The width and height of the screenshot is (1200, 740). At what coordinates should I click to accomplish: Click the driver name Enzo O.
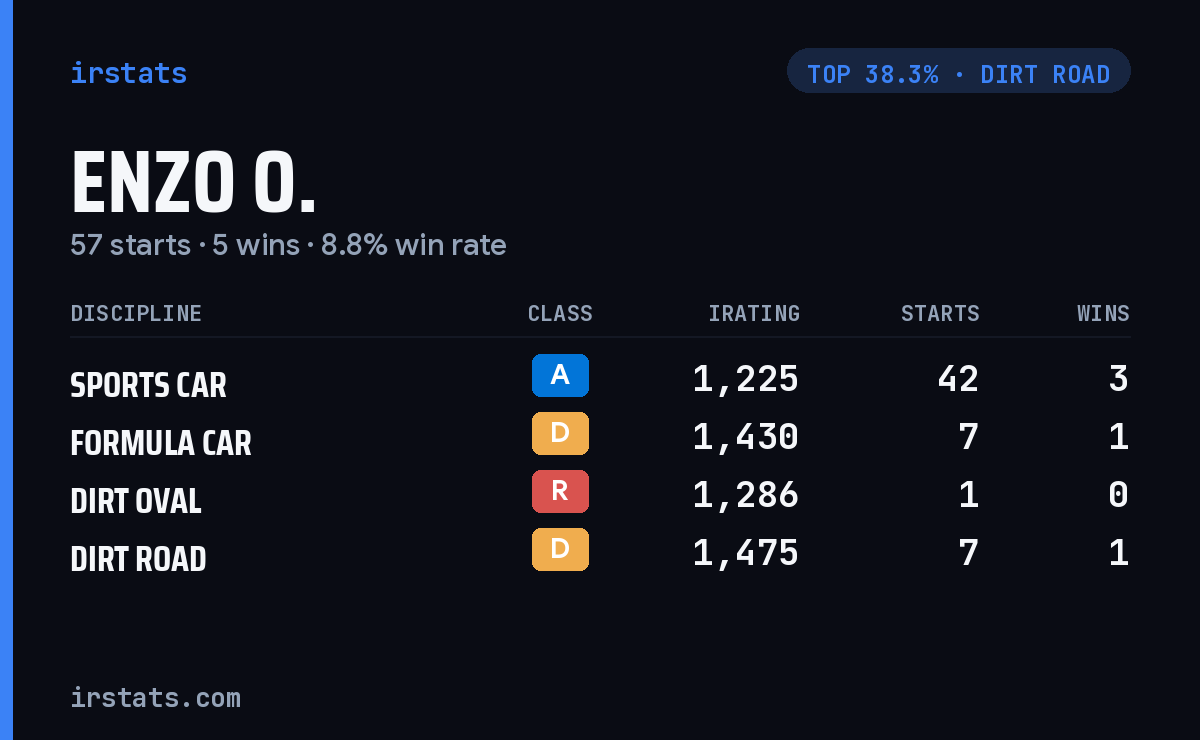pyautogui.click(x=193, y=183)
